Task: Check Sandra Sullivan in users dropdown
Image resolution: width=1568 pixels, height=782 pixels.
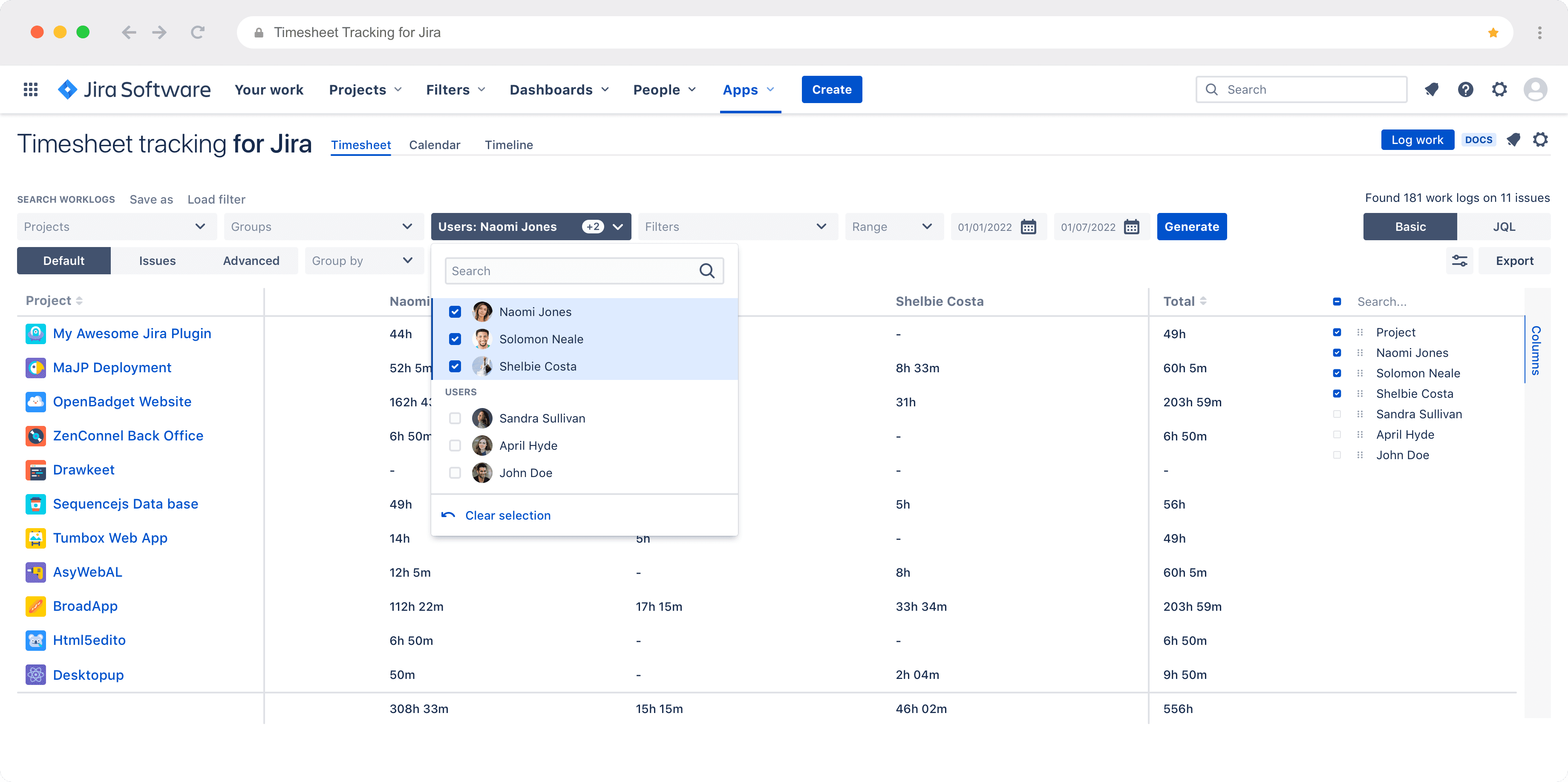Action: coord(455,418)
